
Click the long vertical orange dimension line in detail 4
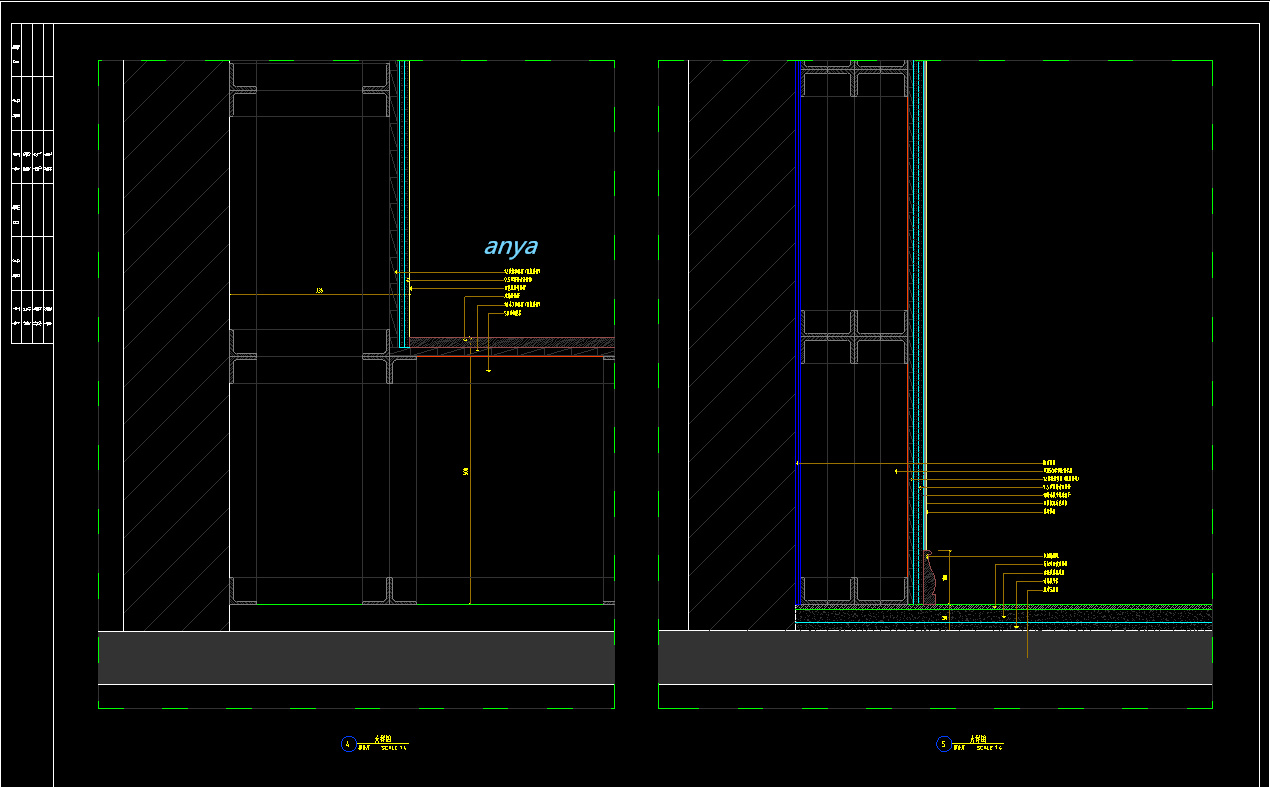[470, 480]
